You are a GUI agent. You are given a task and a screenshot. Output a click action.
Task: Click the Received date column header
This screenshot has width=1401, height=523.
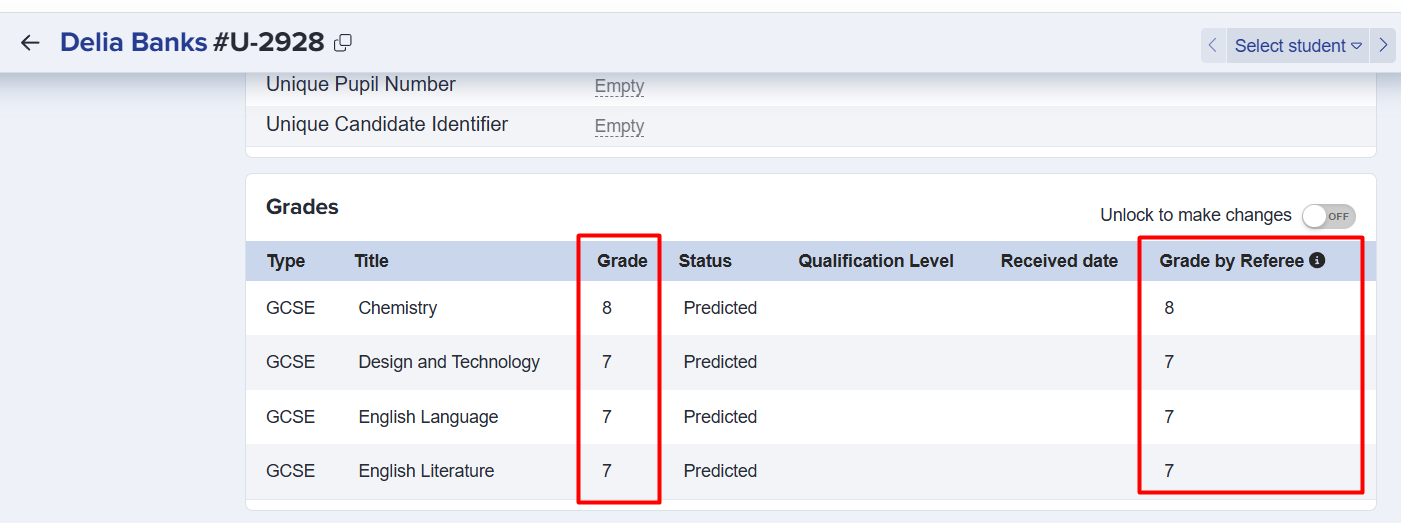(1059, 261)
